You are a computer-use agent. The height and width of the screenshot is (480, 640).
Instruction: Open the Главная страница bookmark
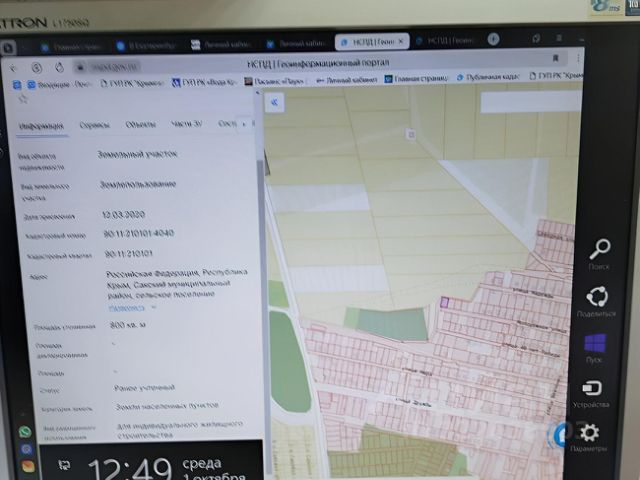click(417, 78)
